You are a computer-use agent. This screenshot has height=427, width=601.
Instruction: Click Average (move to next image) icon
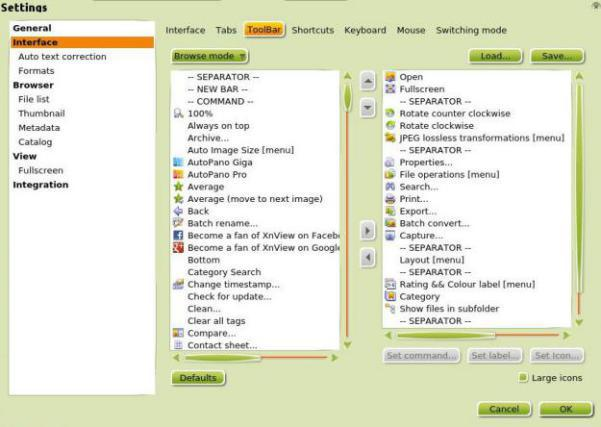click(178, 199)
